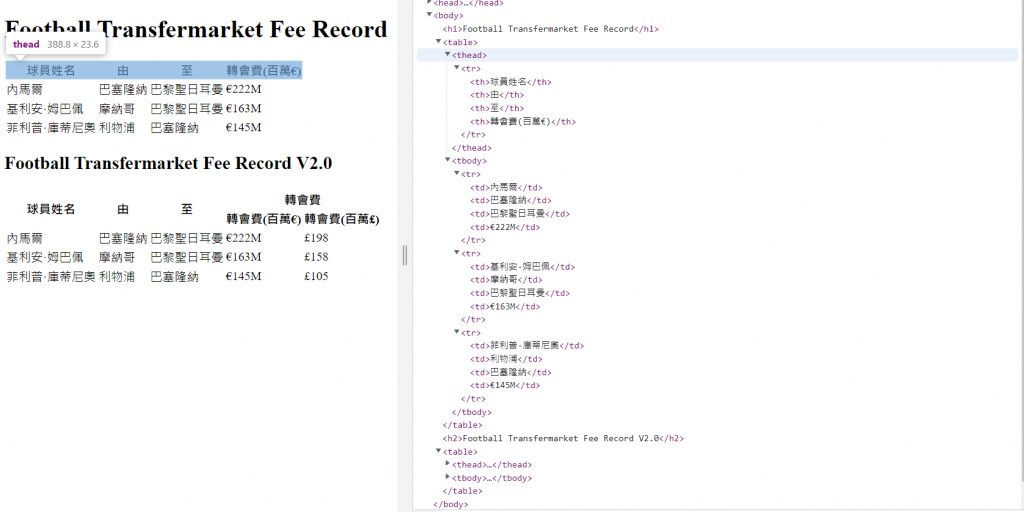
Task: Select the th 轉會費(百萬€) line in DOM tree
Action: coord(522,121)
